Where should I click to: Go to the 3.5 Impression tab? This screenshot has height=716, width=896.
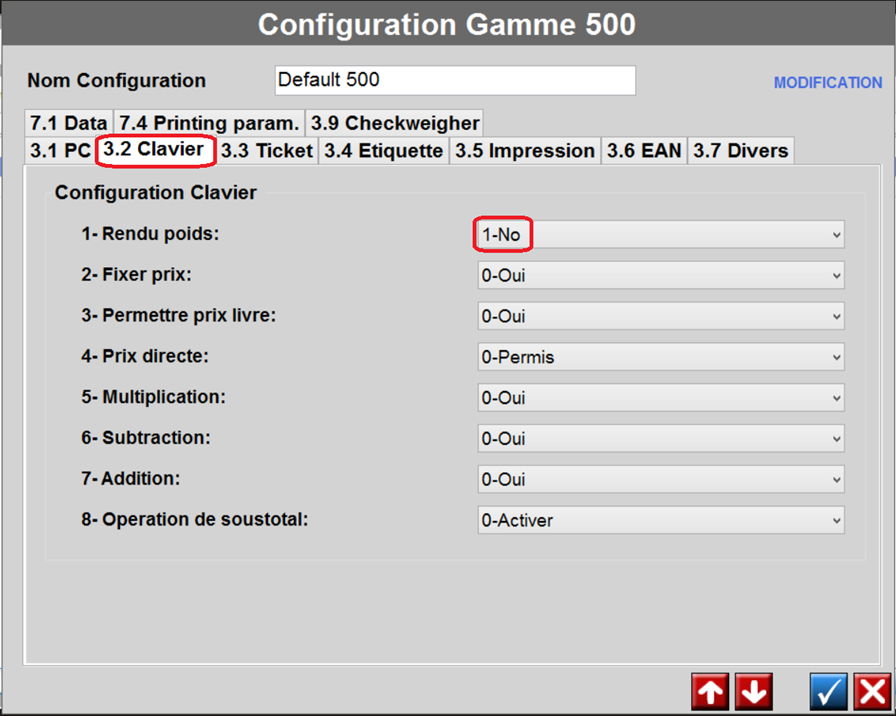coord(525,151)
